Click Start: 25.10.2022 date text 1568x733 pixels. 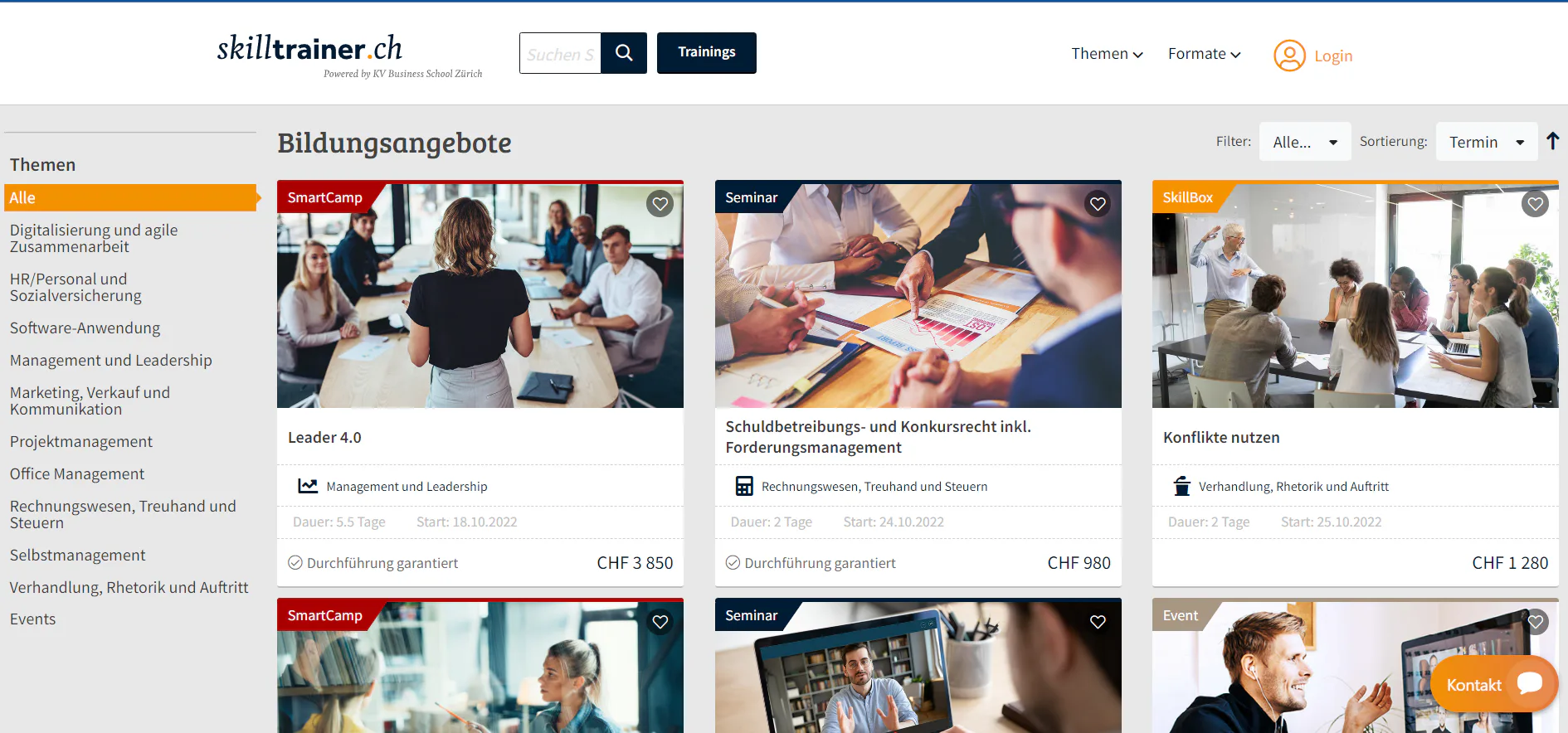[1331, 522]
